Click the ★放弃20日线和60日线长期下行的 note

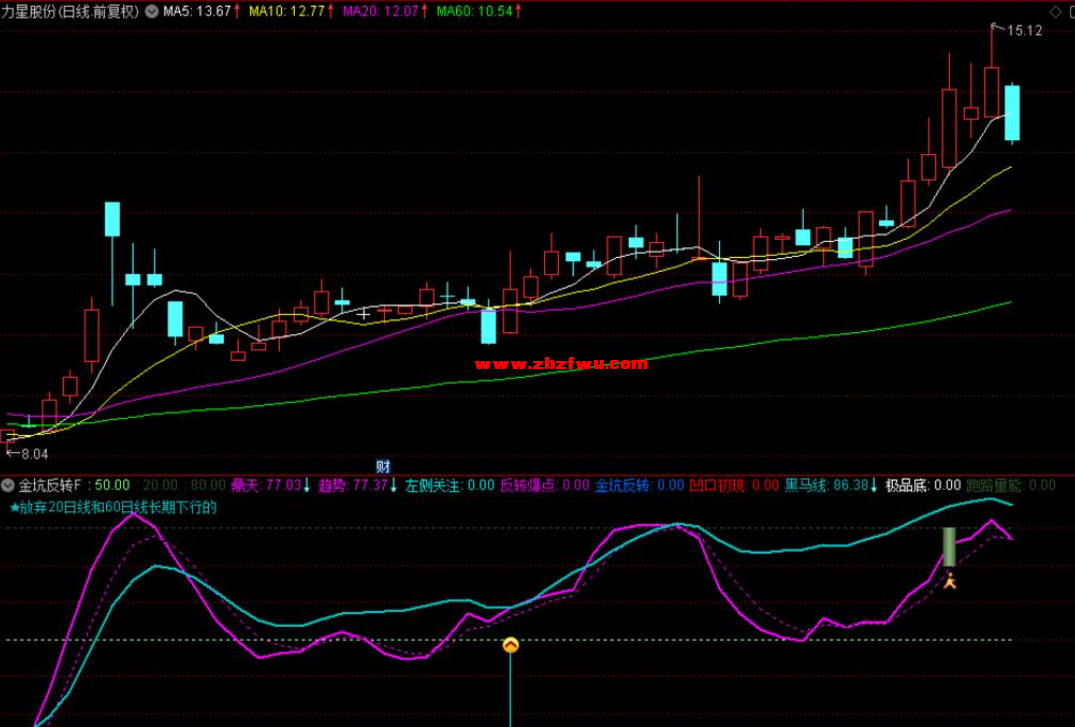click(x=113, y=508)
